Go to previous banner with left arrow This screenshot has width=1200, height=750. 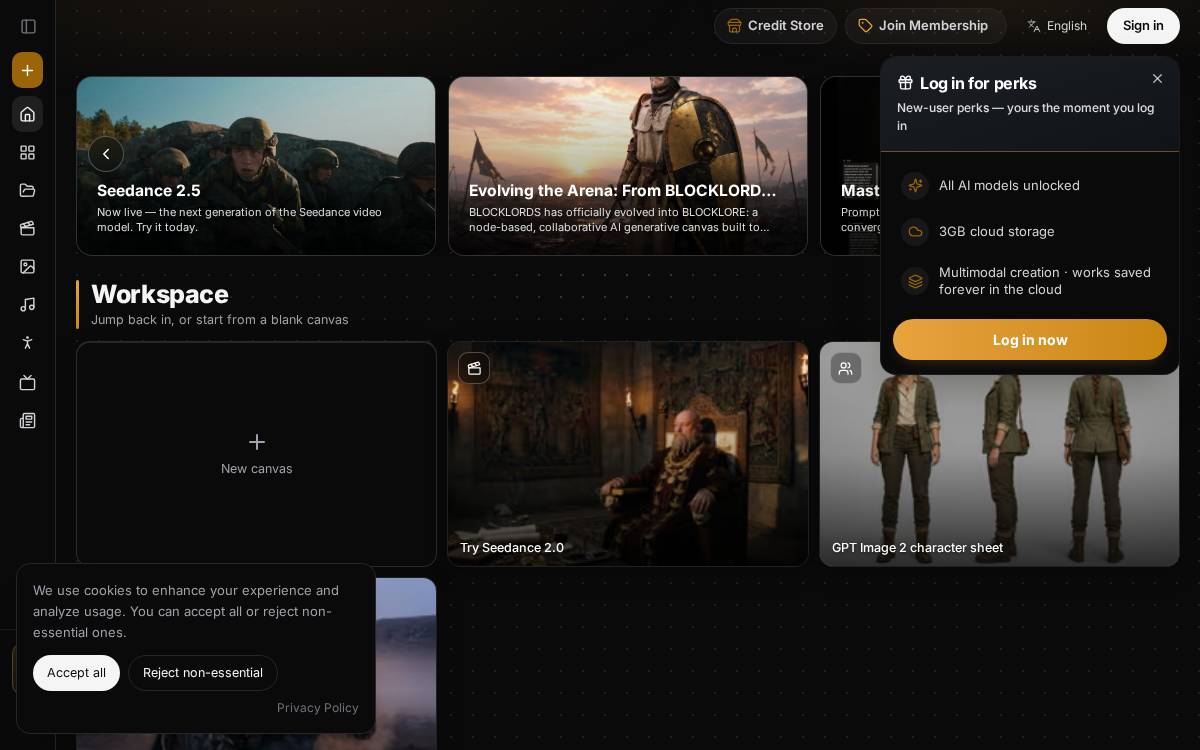click(x=106, y=154)
